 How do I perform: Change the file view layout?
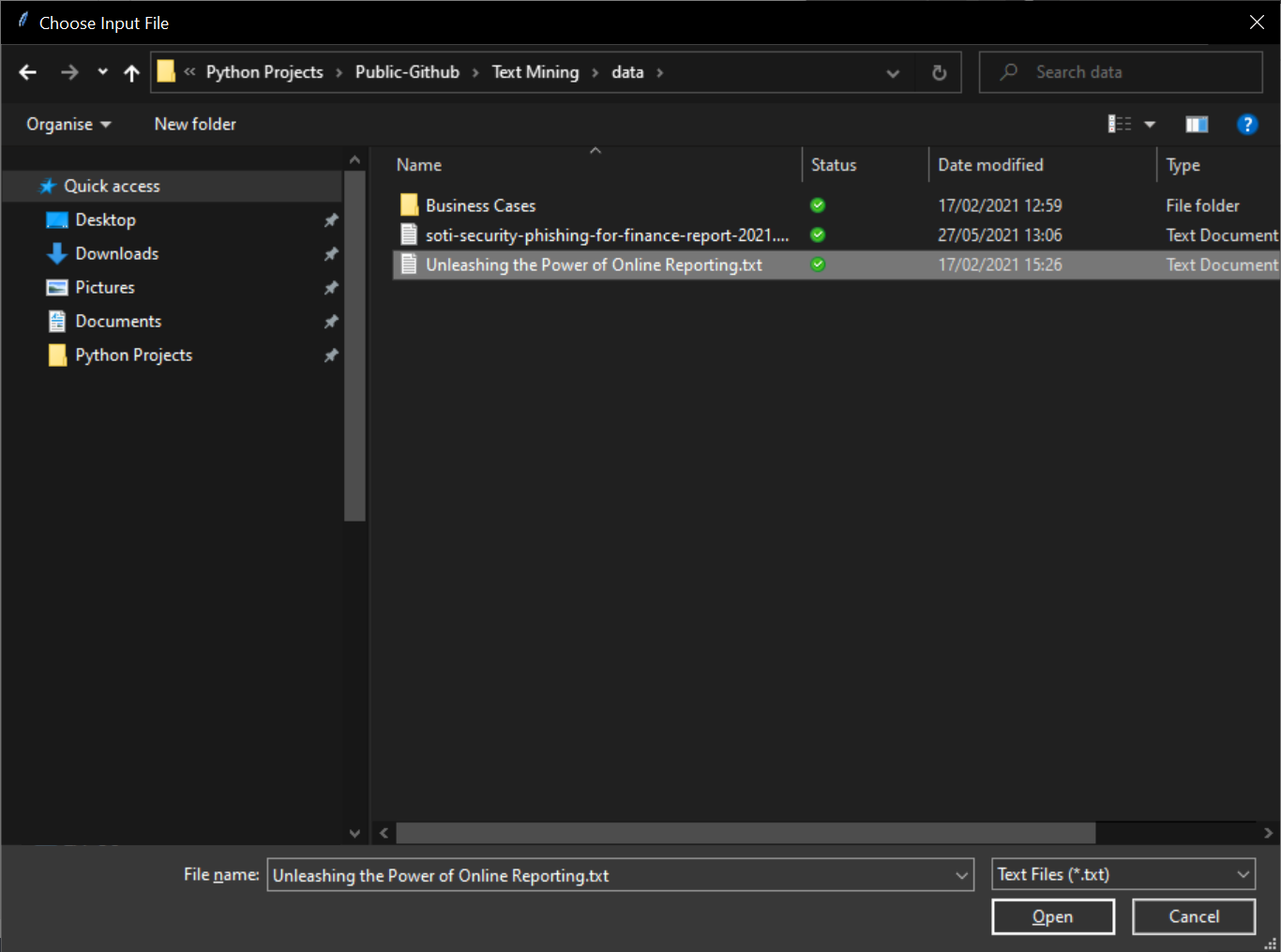pyautogui.click(x=1120, y=124)
